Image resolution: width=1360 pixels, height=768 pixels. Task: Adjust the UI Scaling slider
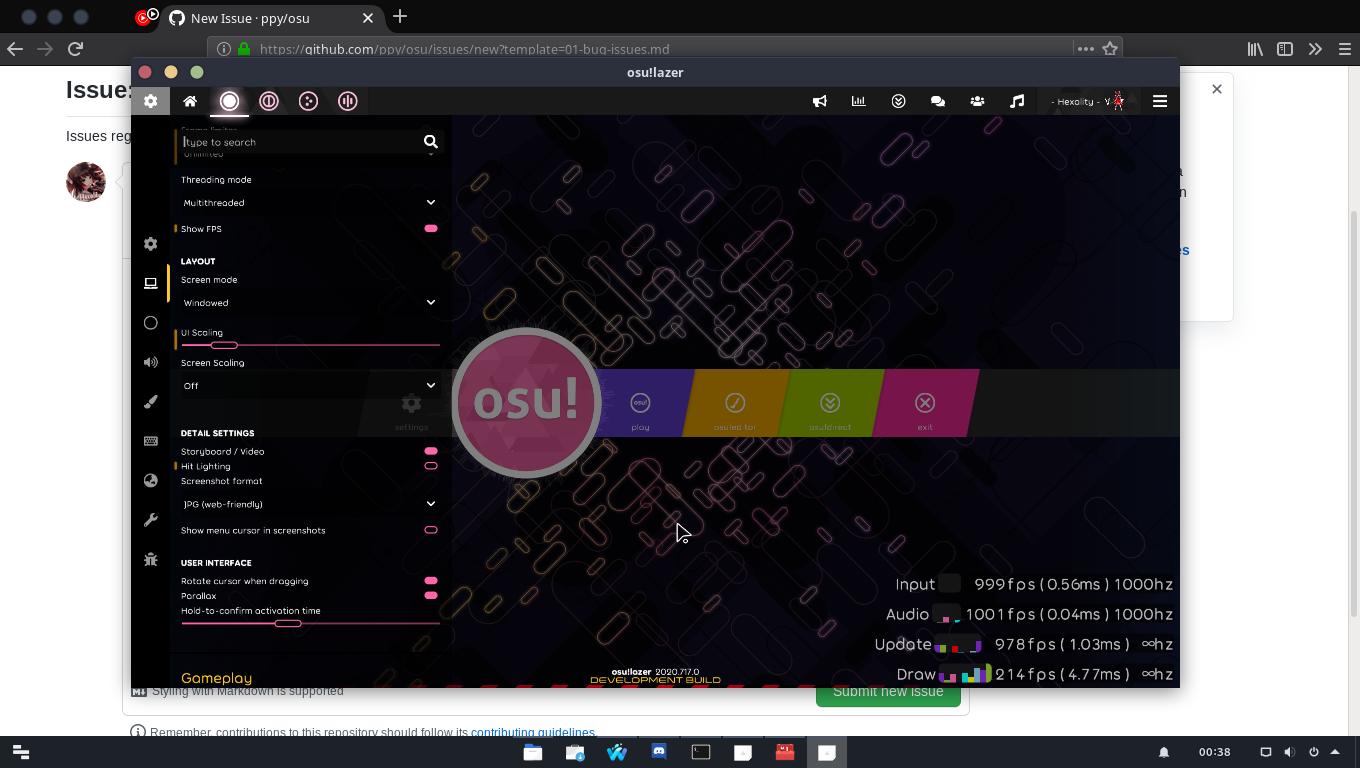pyautogui.click(x=225, y=345)
